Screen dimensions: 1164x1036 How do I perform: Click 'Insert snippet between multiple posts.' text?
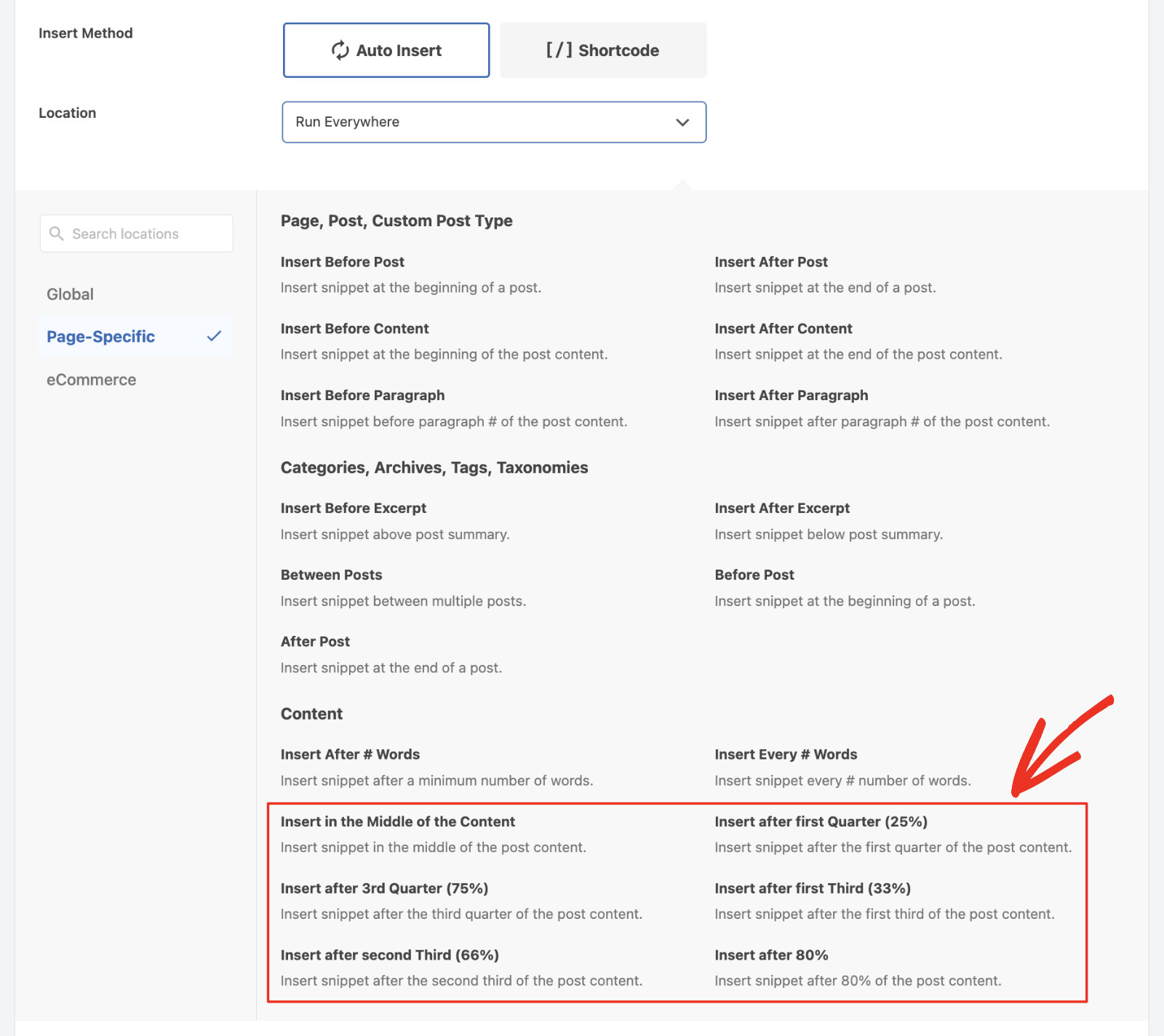point(404,602)
